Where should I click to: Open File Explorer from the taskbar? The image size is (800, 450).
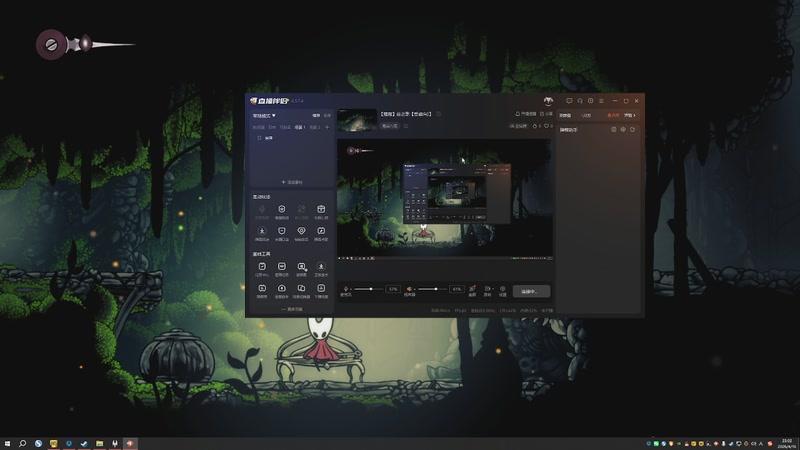[99, 443]
